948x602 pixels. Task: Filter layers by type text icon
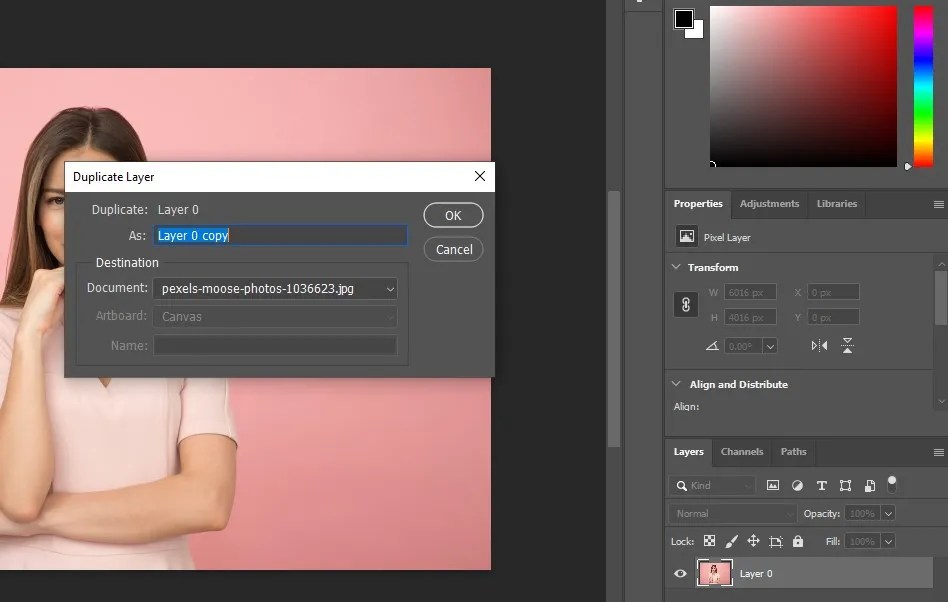[821, 485]
